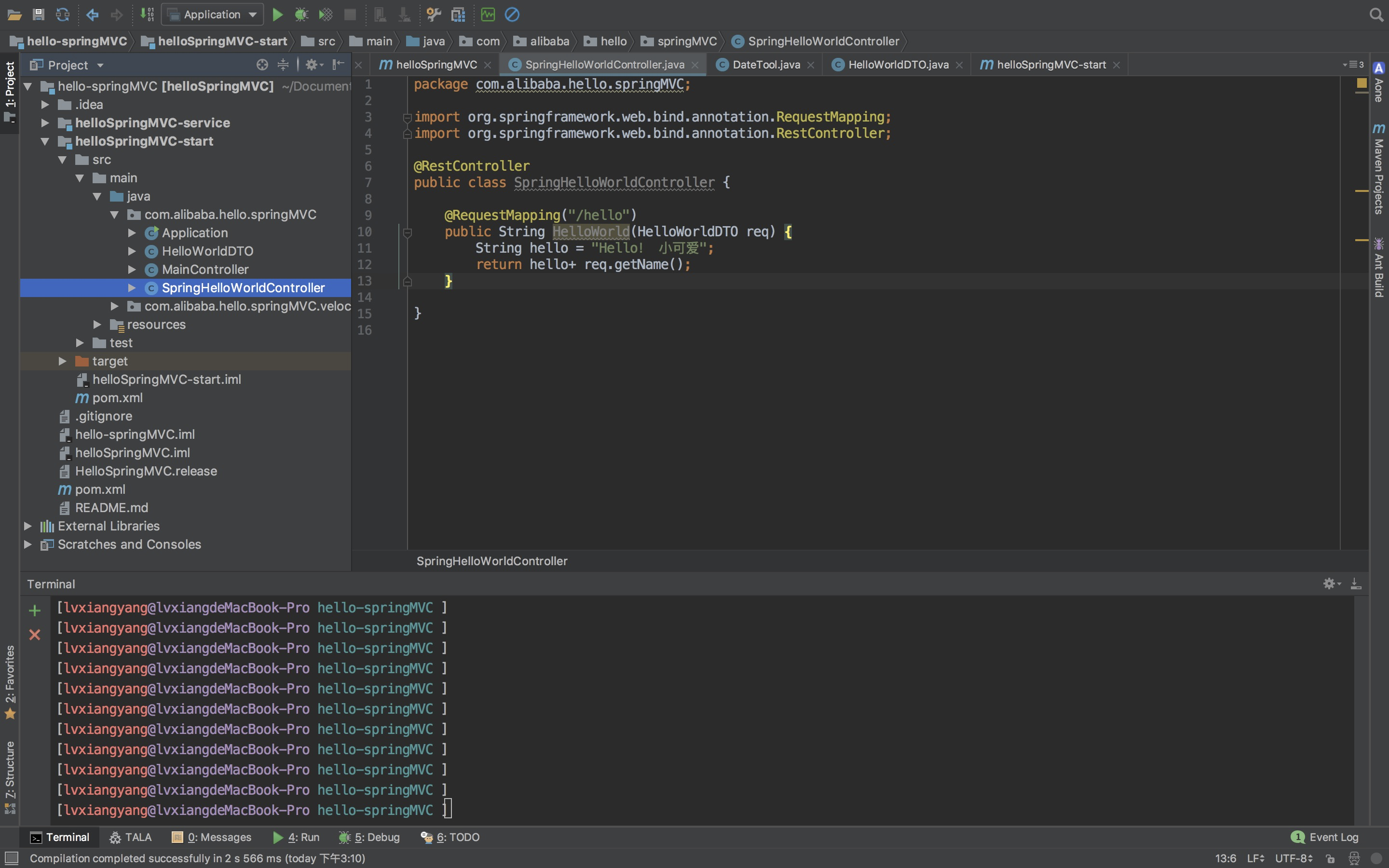The image size is (1389, 868).
Task: Open the 0: Messages tool window
Action: (x=212, y=838)
